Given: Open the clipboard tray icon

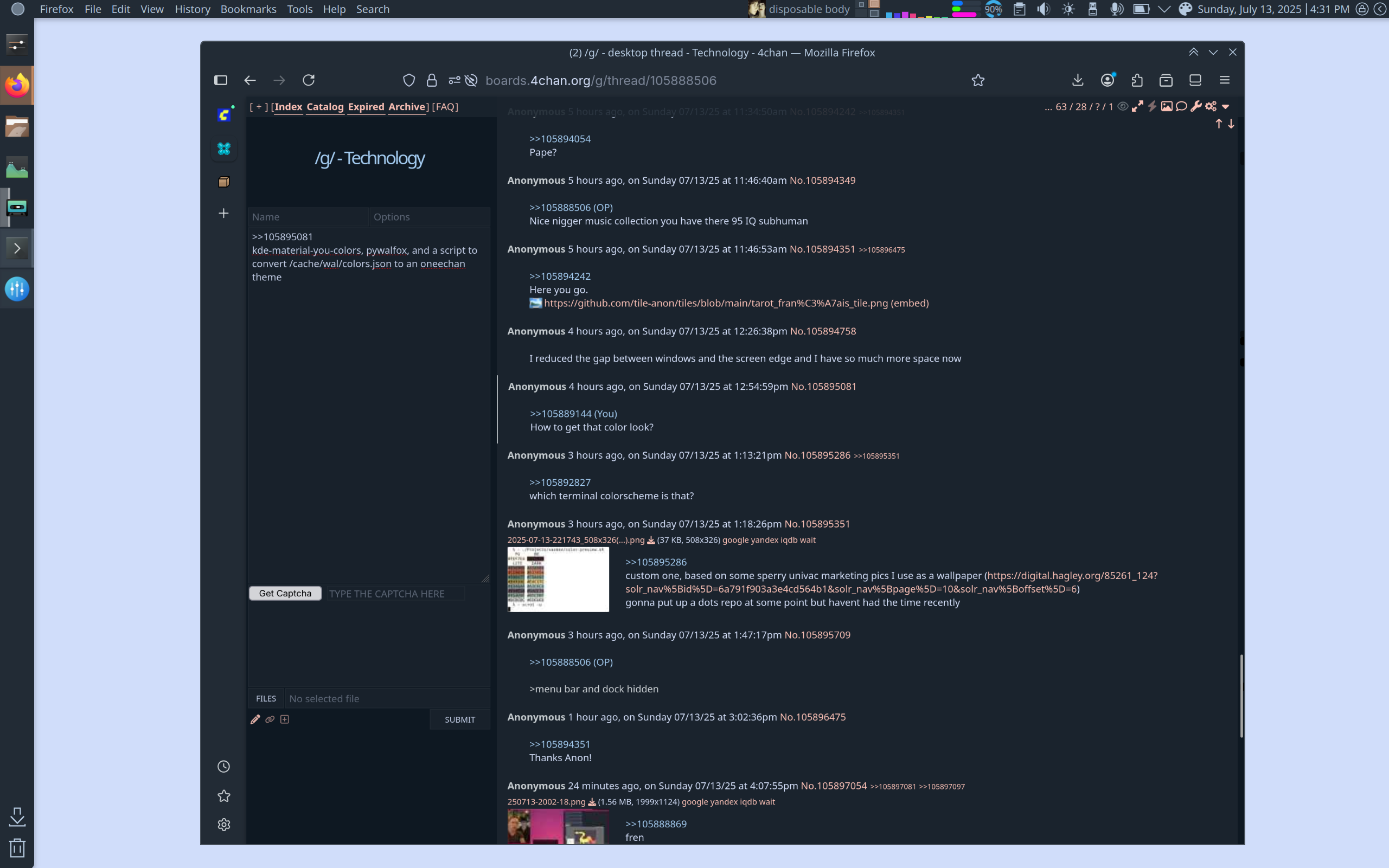Looking at the screenshot, I should point(1020,9).
